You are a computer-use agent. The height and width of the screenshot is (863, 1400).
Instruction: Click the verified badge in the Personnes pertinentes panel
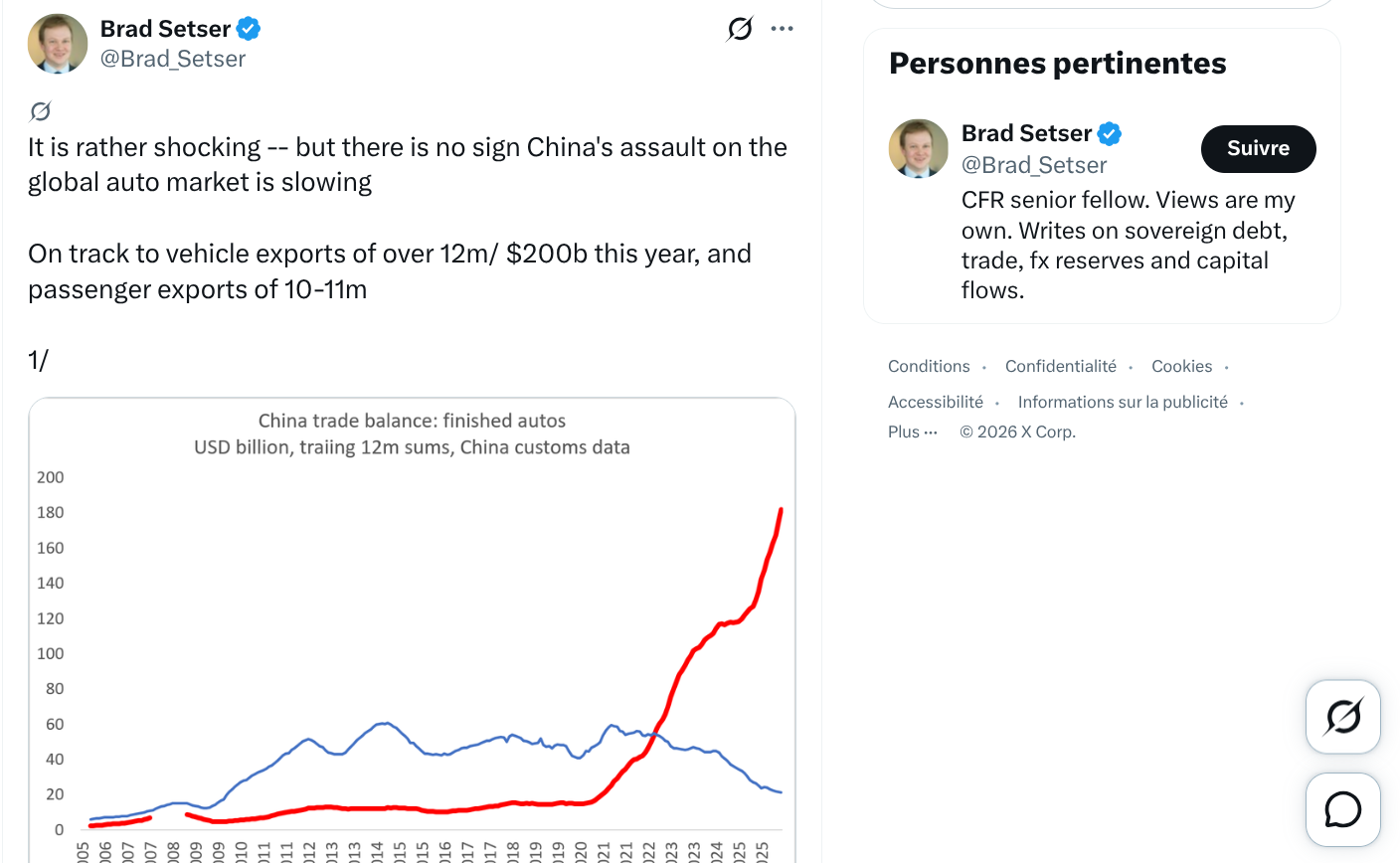[x=1110, y=133]
